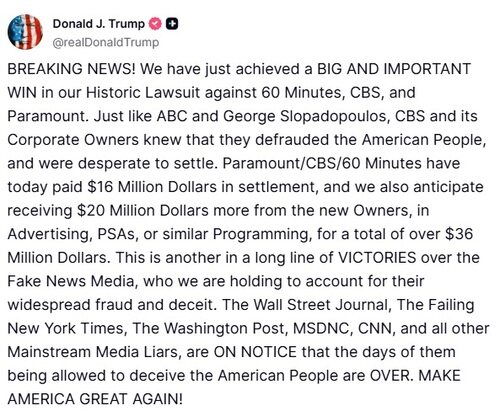This screenshot has width=500, height=411.
Task: Click the word VICTORIES in capitals
Action: point(377,258)
